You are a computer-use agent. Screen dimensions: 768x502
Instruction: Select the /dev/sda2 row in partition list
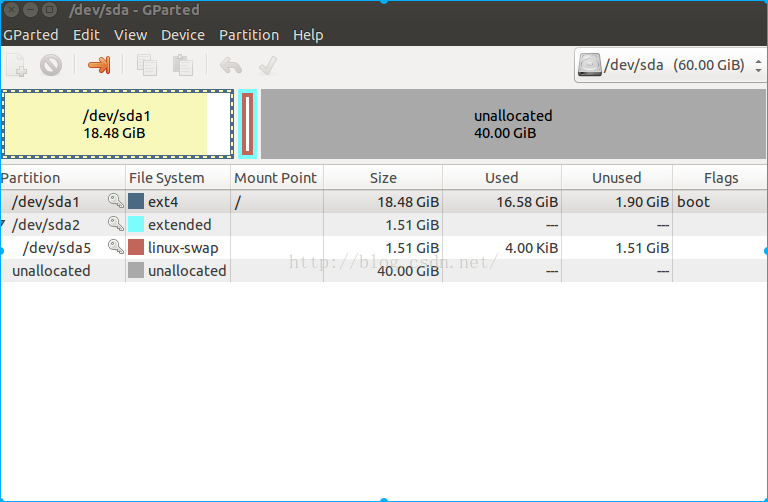(x=384, y=224)
